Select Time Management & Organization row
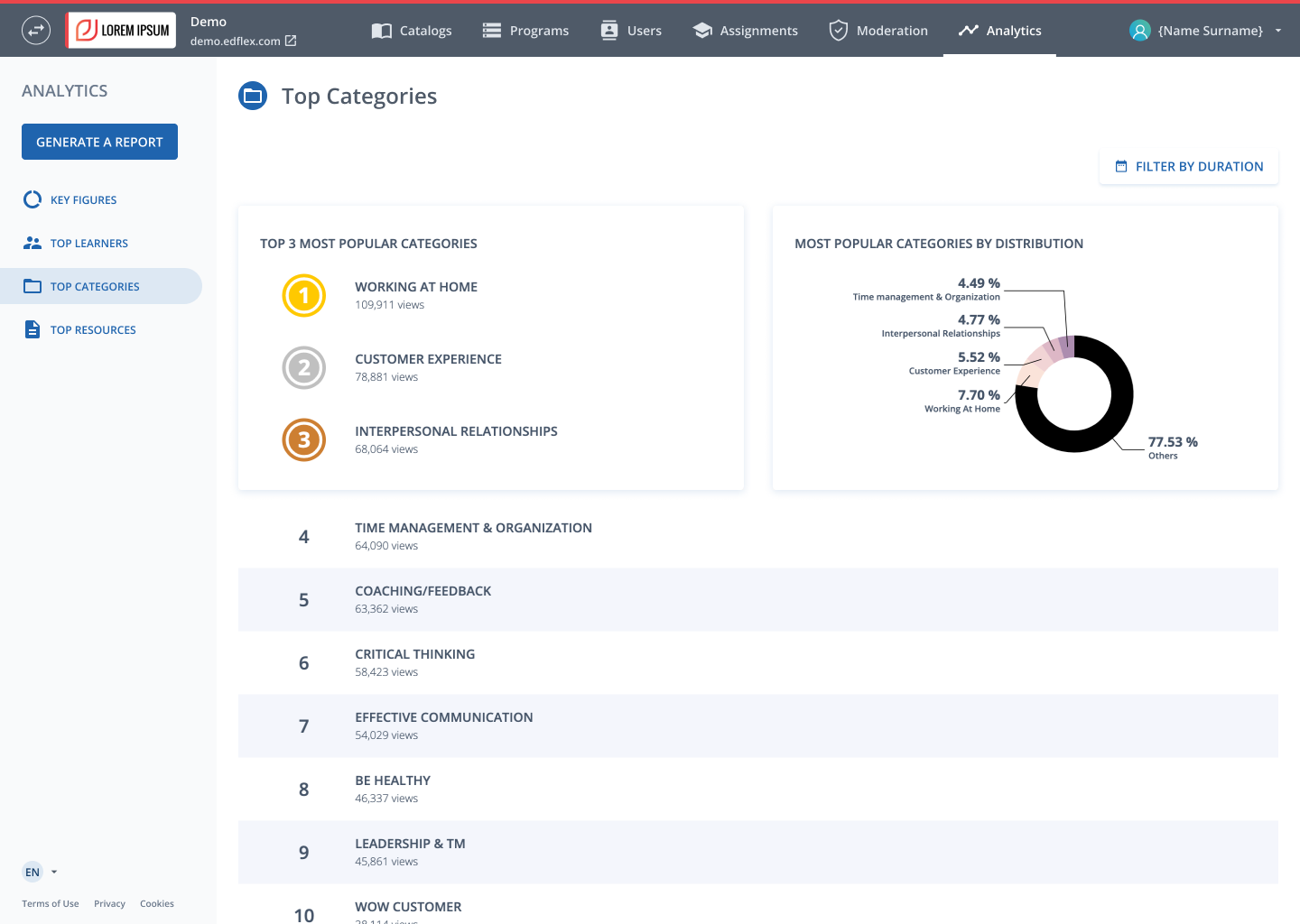The width and height of the screenshot is (1300, 924). click(x=758, y=537)
